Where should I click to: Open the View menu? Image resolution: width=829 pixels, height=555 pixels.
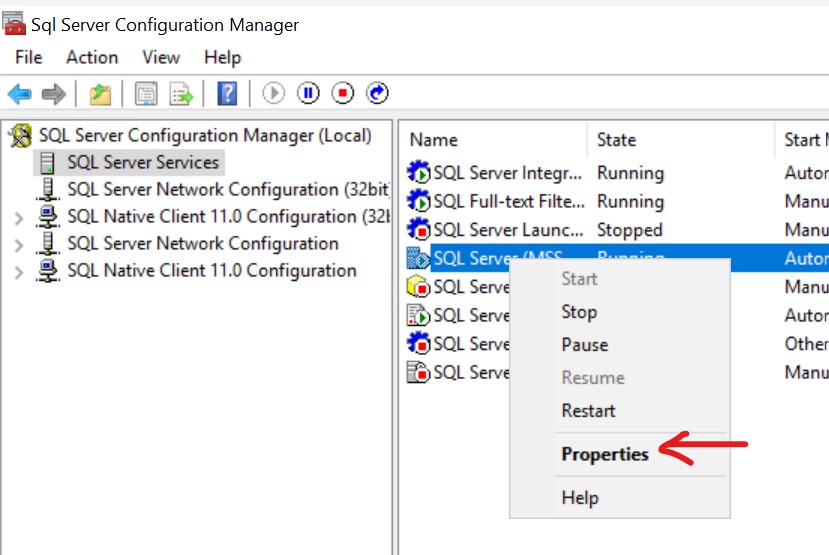coord(161,57)
